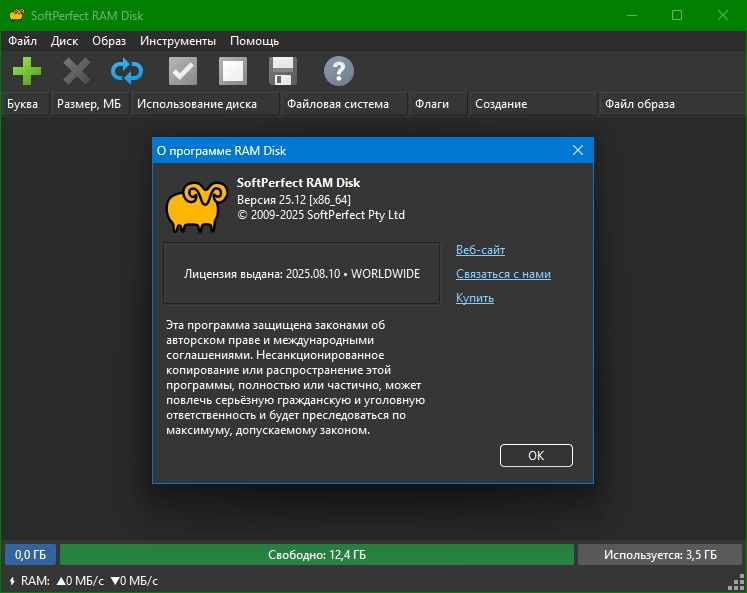Click the floppy disk Save image icon
The height and width of the screenshot is (593, 747).
[283, 71]
